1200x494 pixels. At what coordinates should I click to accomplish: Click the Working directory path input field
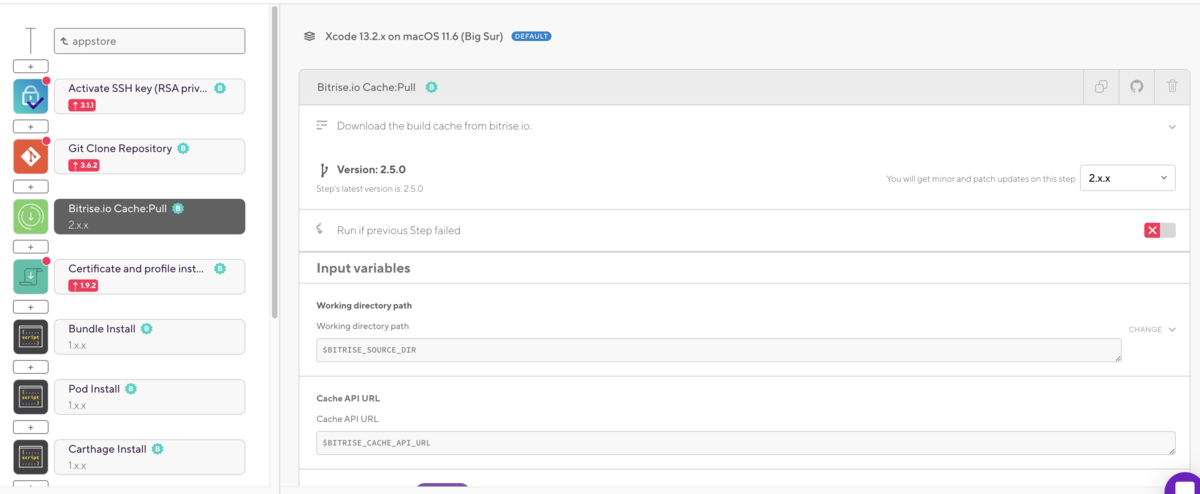(x=719, y=350)
